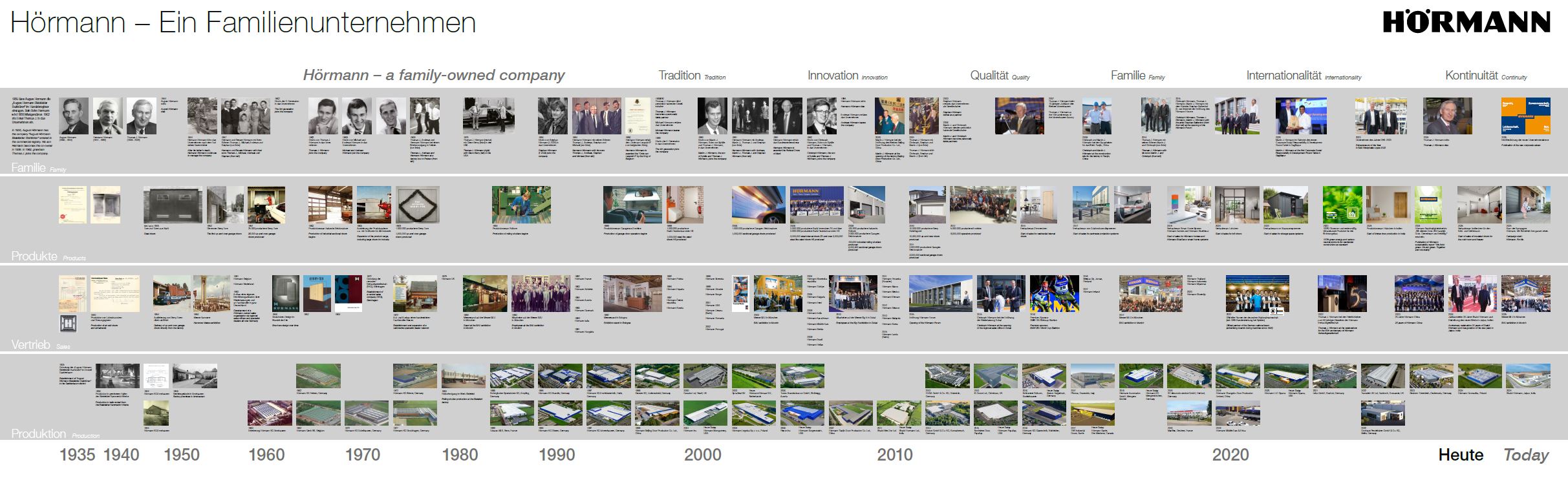Open the hangar photo with red airplane
Viewport: 1568px width, 478px height.
pyautogui.click(x=374, y=205)
